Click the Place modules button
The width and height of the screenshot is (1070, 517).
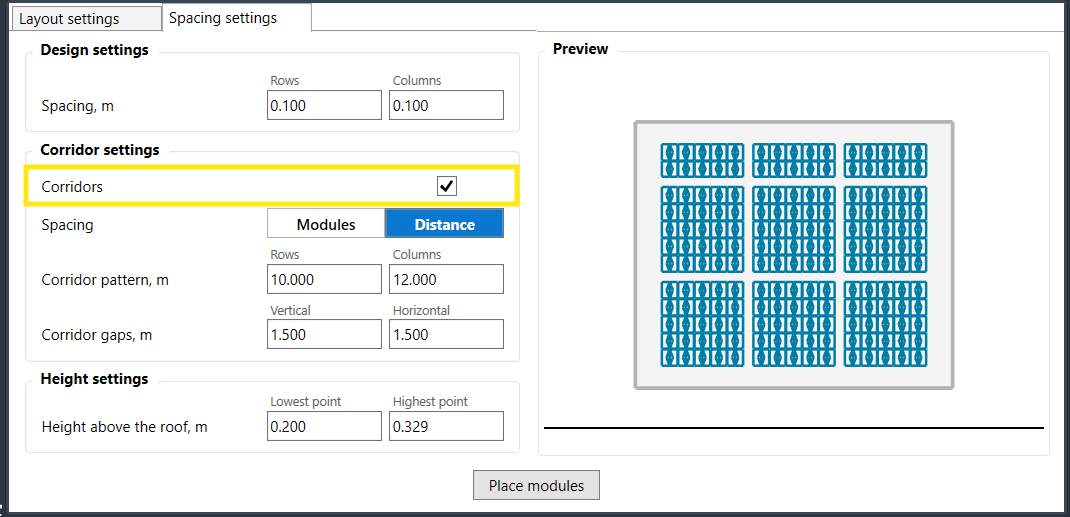(x=536, y=486)
